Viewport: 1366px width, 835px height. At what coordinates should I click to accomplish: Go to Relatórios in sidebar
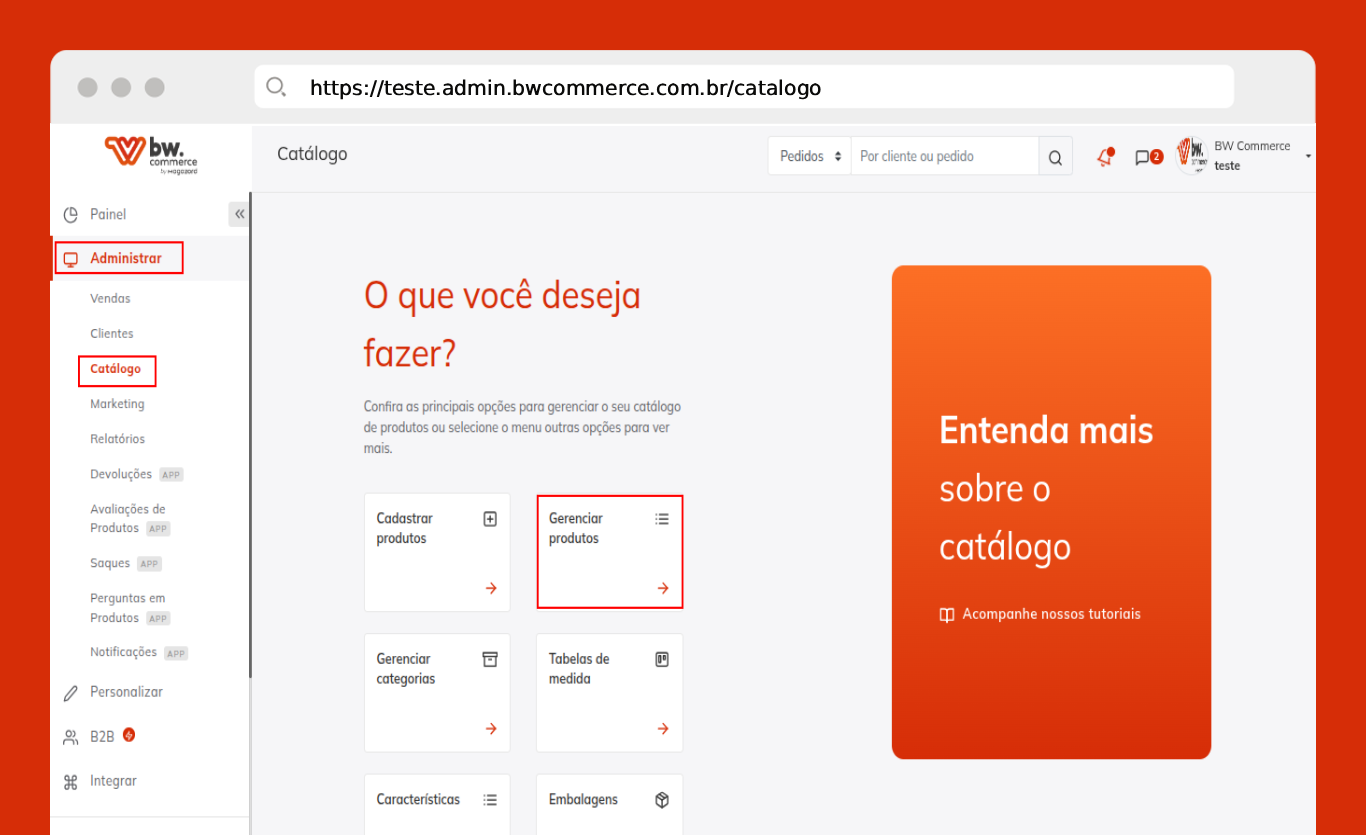tap(117, 439)
